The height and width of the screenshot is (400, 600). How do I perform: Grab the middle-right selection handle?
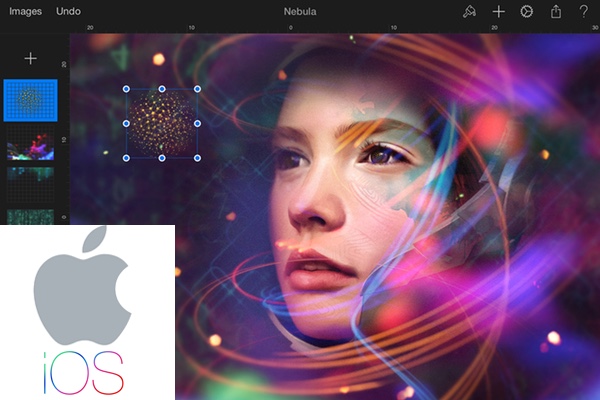point(197,124)
